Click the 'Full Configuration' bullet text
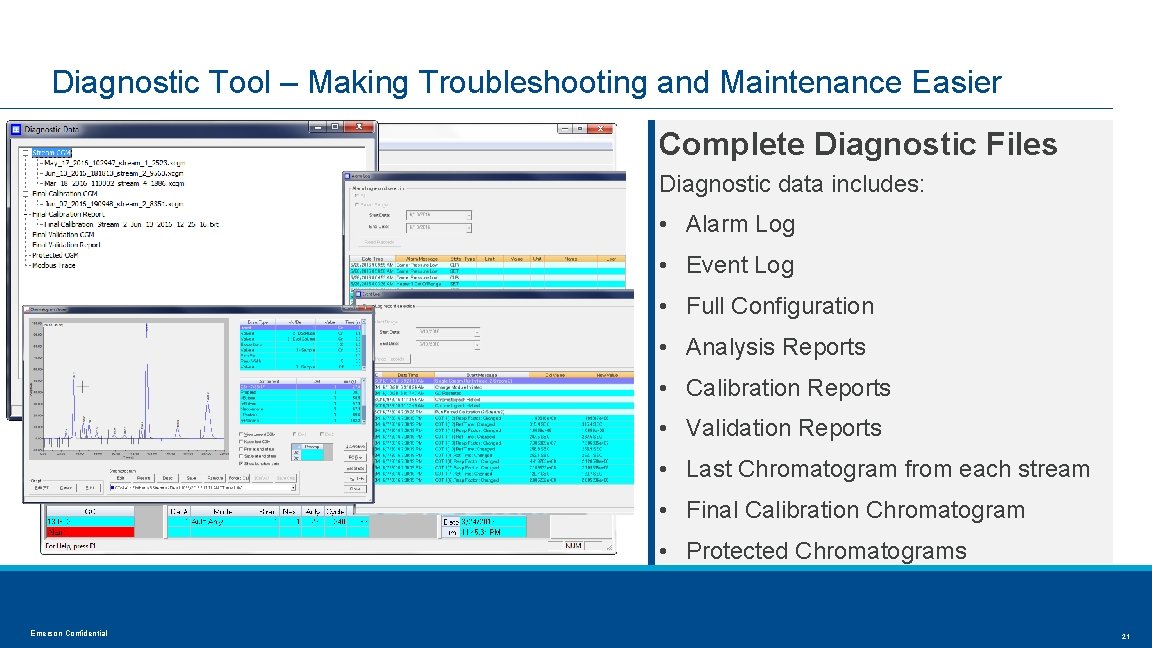 point(780,306)
